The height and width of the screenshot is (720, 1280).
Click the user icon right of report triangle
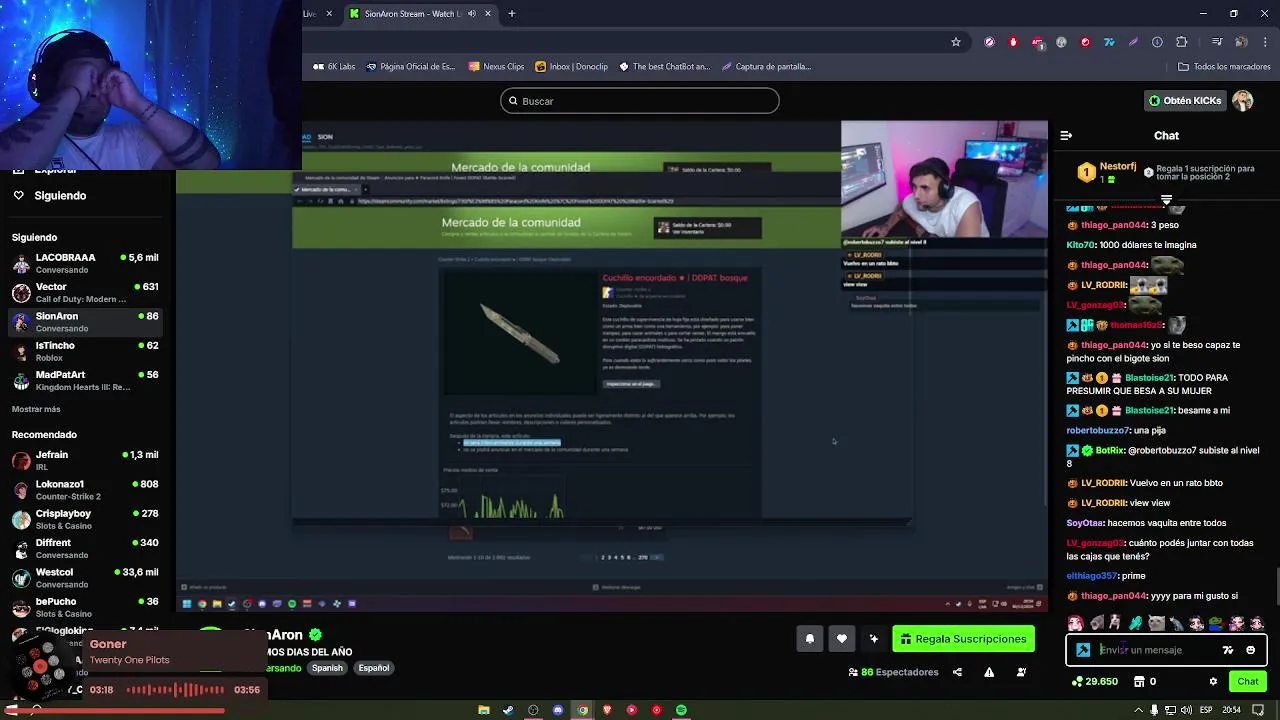1021,672
